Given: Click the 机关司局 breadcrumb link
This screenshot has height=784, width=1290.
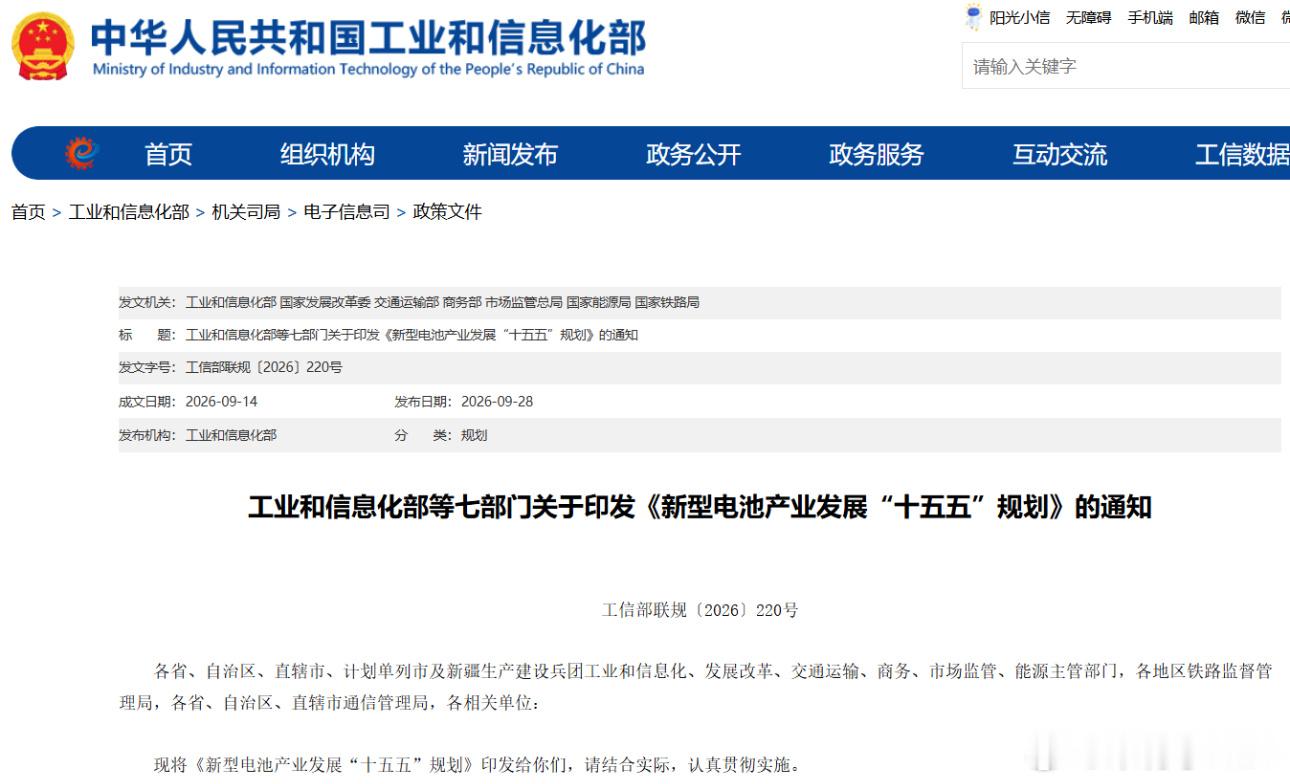Looking at the screenshot, I should click(246, 212).
